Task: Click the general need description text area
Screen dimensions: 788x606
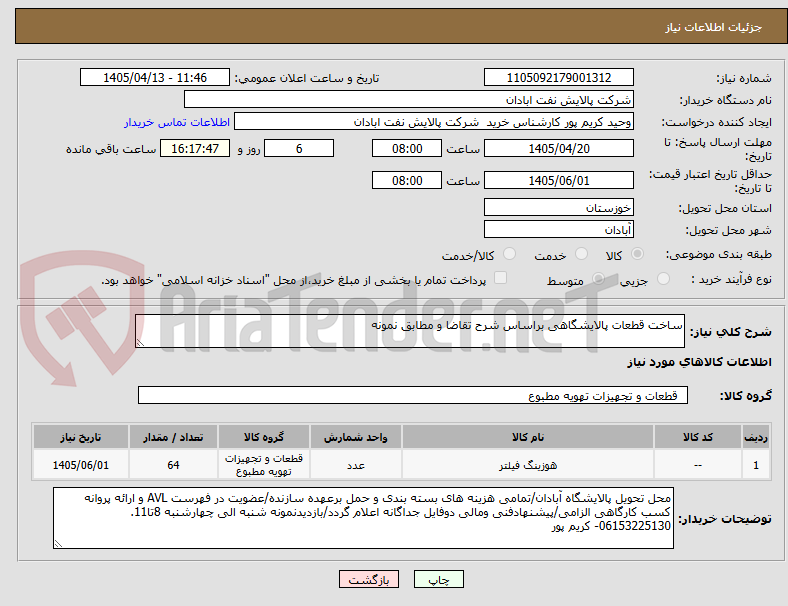Action: [x=410, y=331]
